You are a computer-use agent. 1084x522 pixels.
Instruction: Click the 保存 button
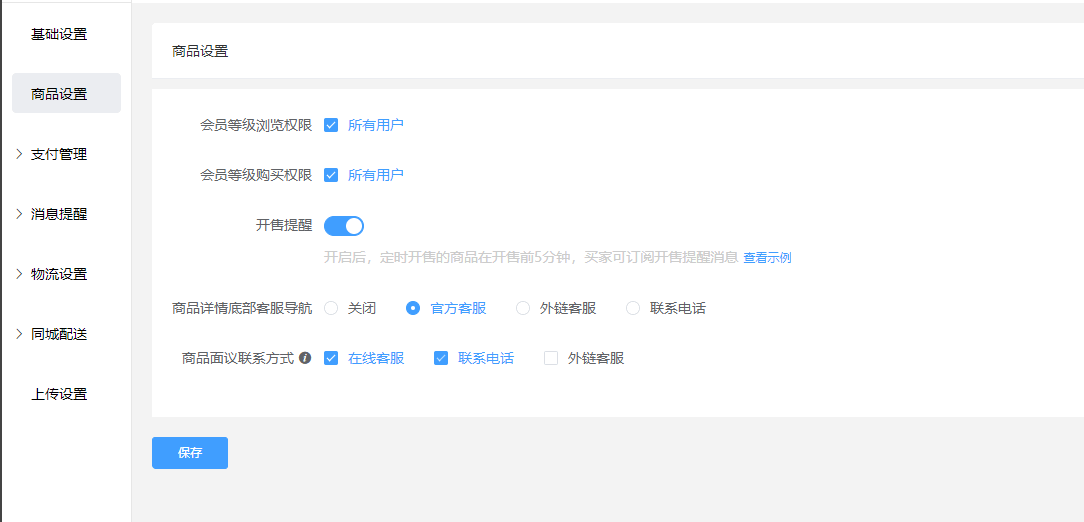(x=190, y=453)
